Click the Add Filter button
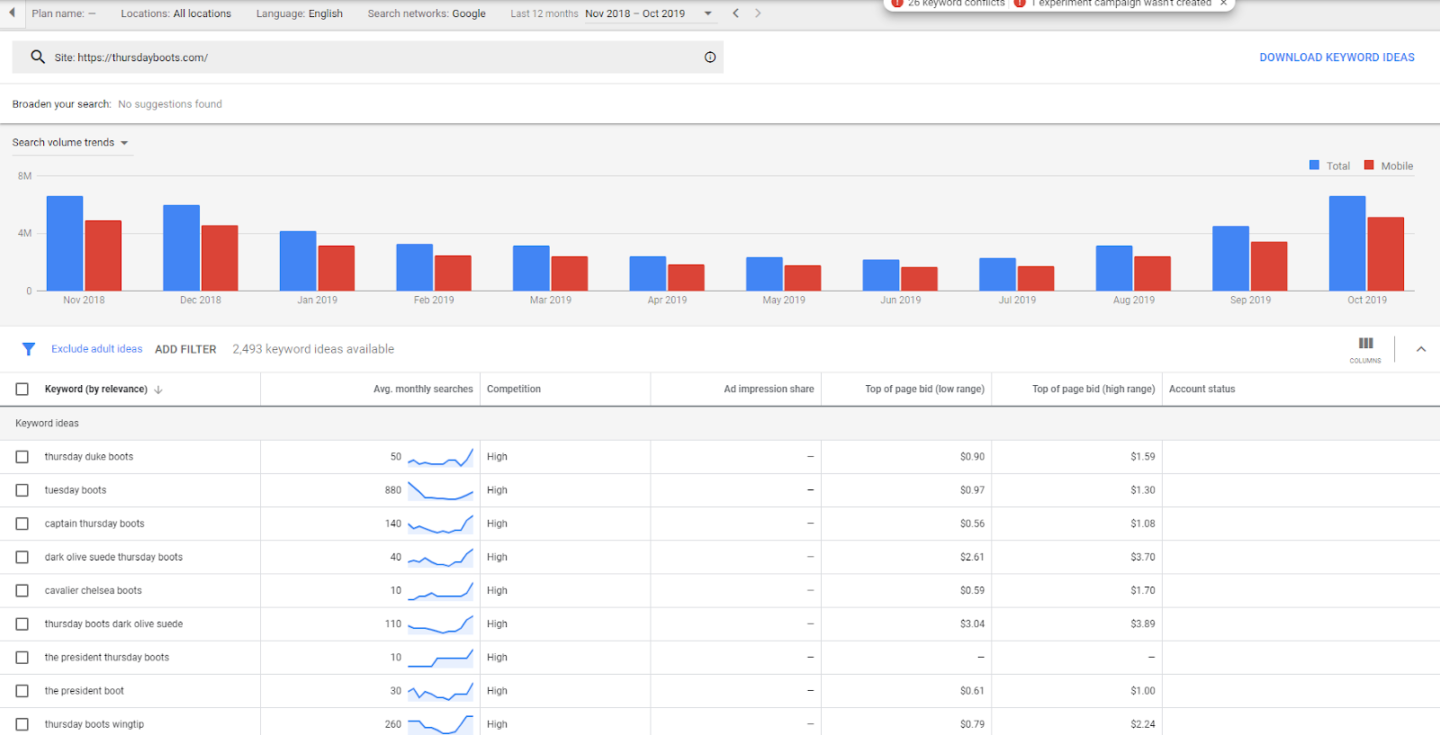Viewport: 1440px width, 735px height. [185, 349]
